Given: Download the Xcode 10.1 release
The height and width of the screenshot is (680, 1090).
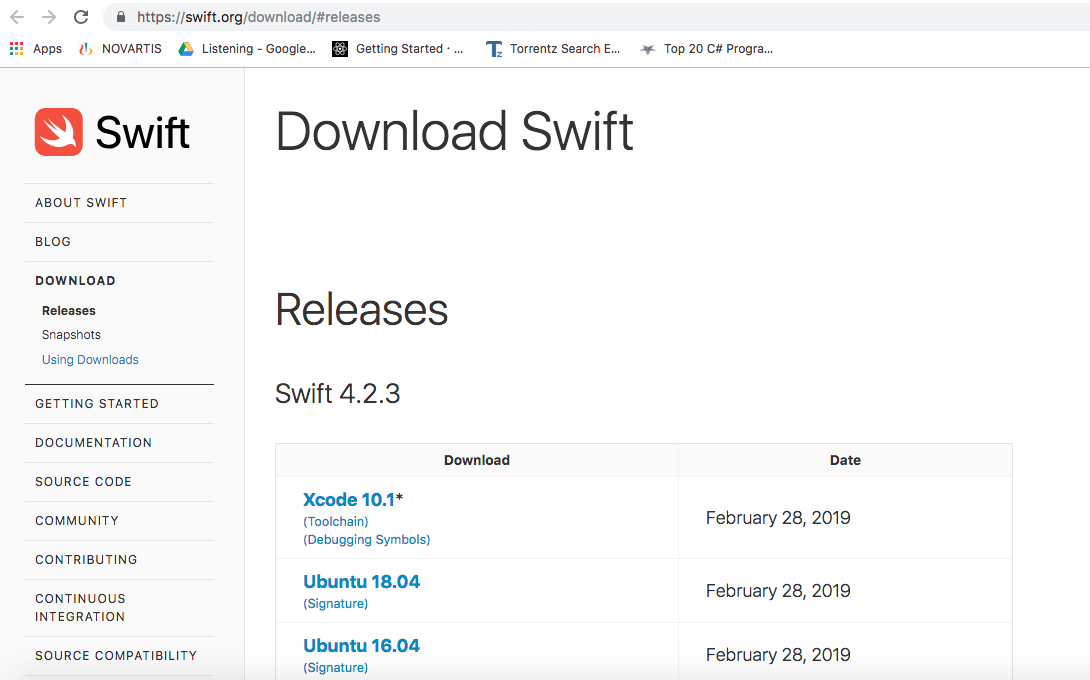Looking at the screenshot, I should pos(349,500).
